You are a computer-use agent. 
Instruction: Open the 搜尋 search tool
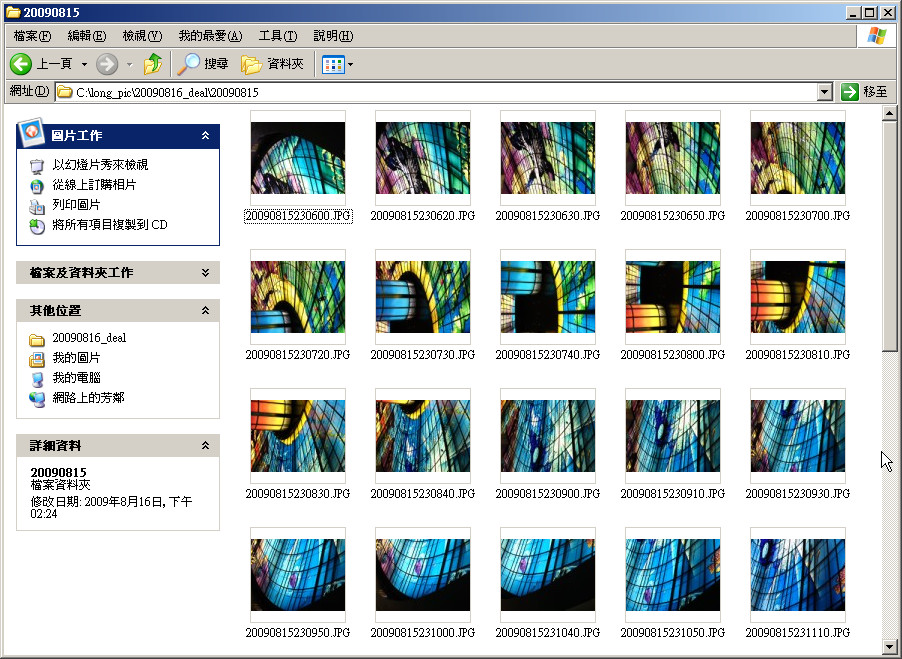tap(202, 64)
